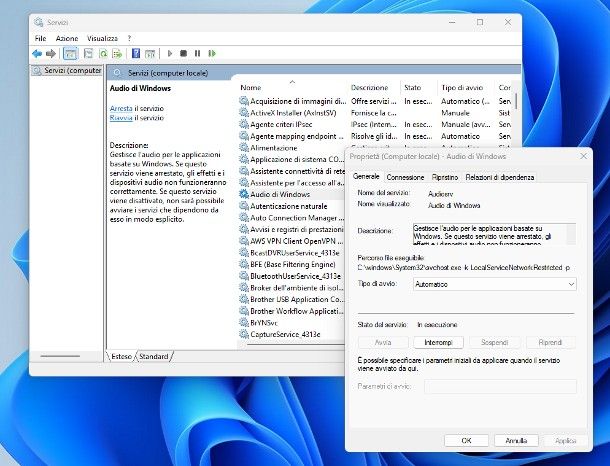Switch to the Standard view tab
The image size is (610, 466).
[154, 356]
